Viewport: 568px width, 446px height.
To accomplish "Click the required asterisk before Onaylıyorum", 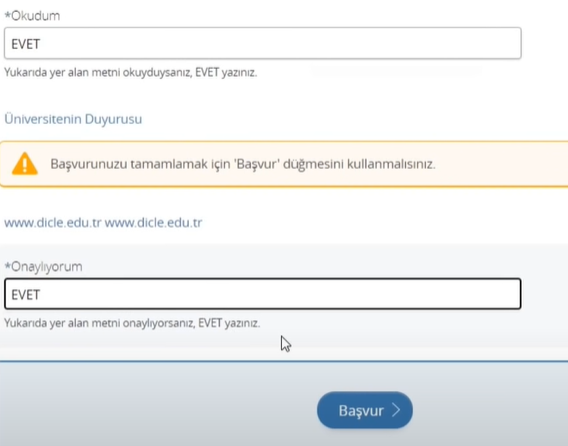I will (7, 266).
